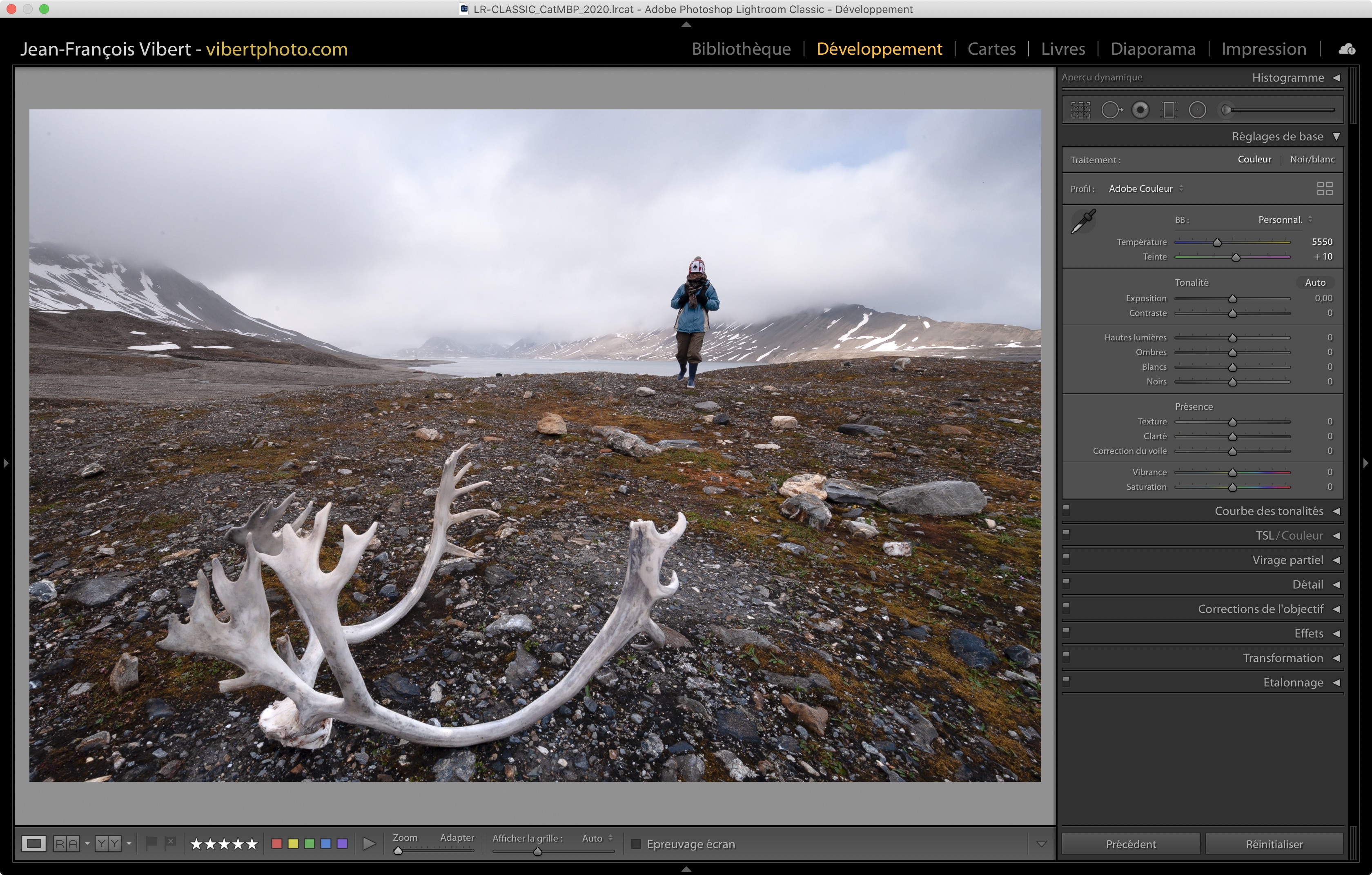Switch treatment to Noir/blanc
This screenshot has width=1372, height=875.
[x=1312, y=160]
